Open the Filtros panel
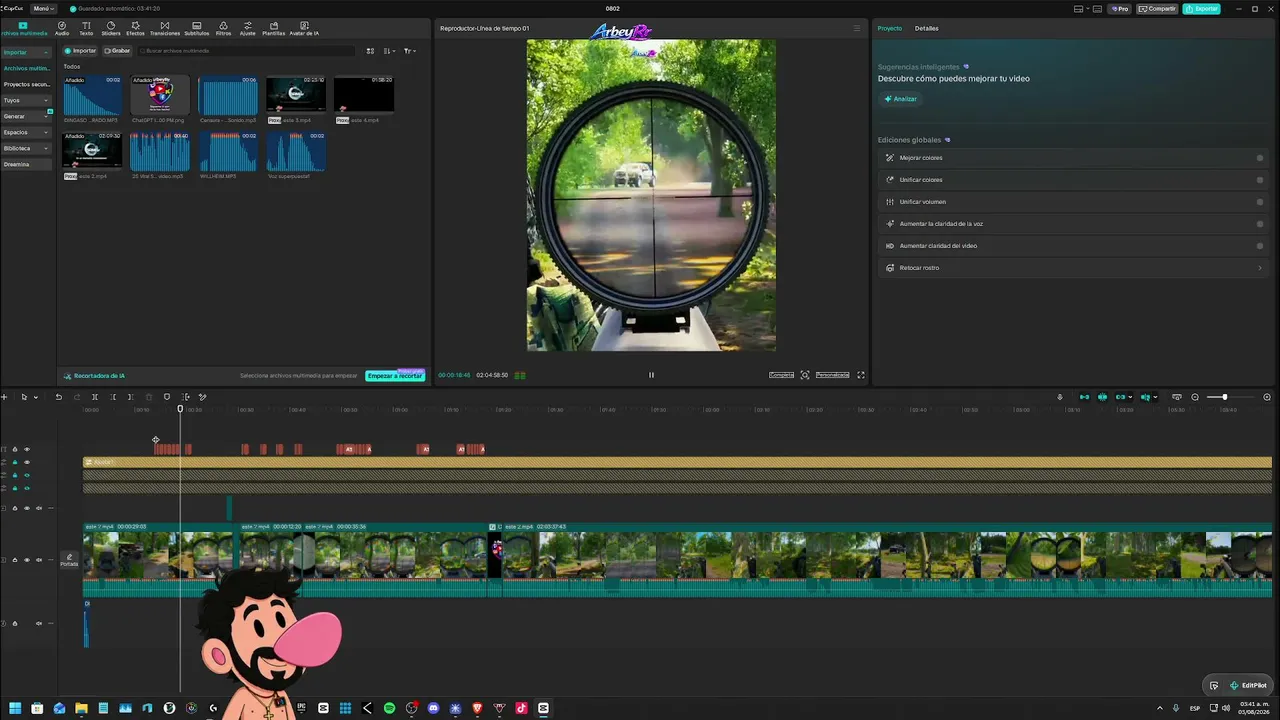Image resolution: width=1280 pixels, height=720 pixels. tap(224, 29)
